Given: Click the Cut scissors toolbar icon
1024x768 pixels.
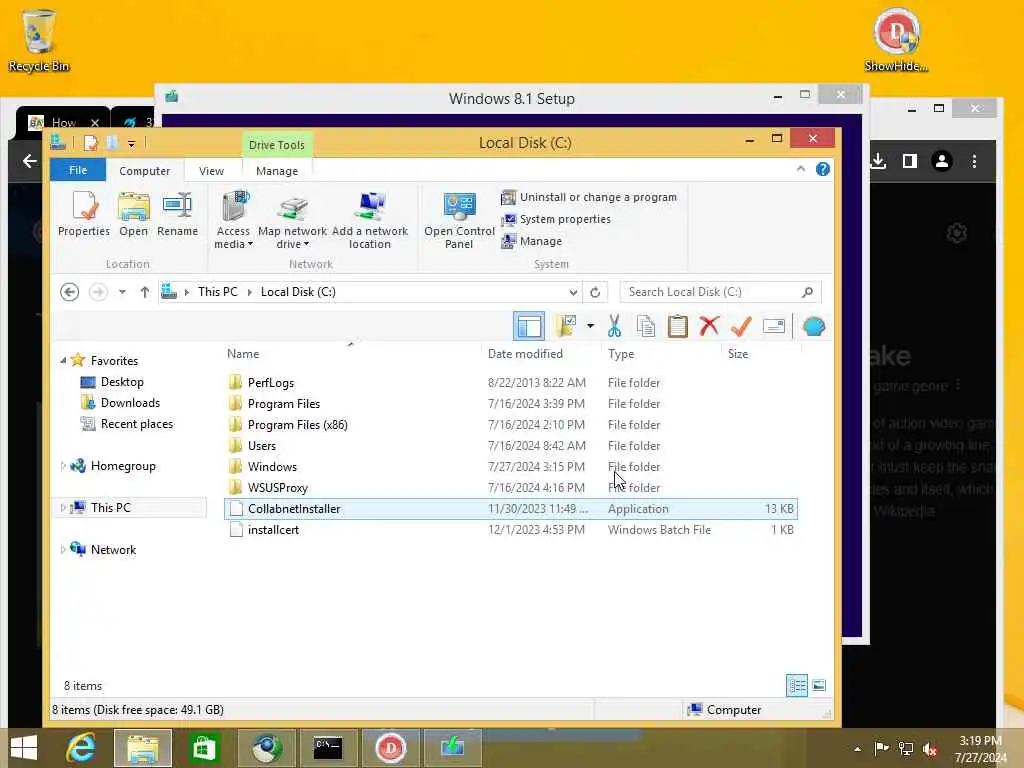Looking at the screenshot, I should 614,326.
